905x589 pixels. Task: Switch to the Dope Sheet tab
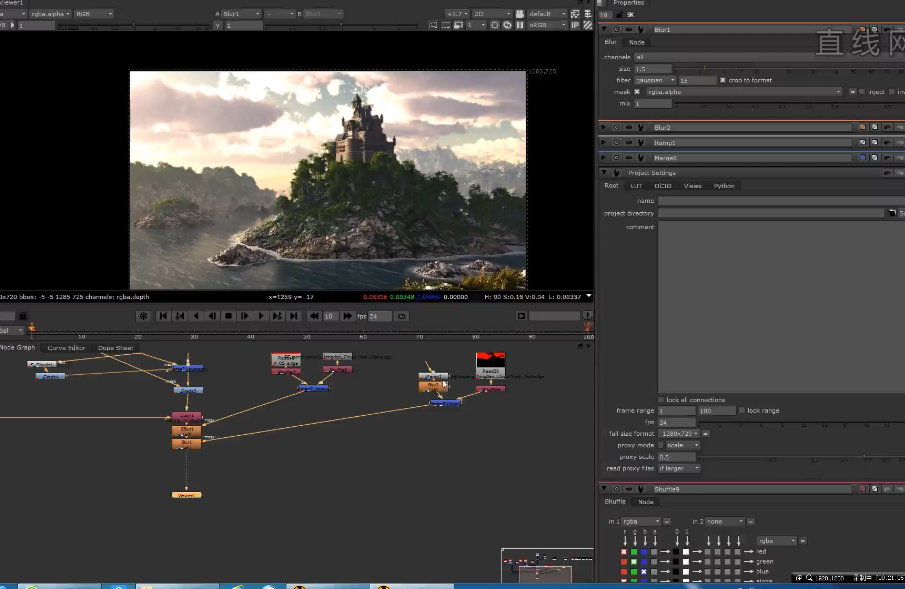[115, 348]
